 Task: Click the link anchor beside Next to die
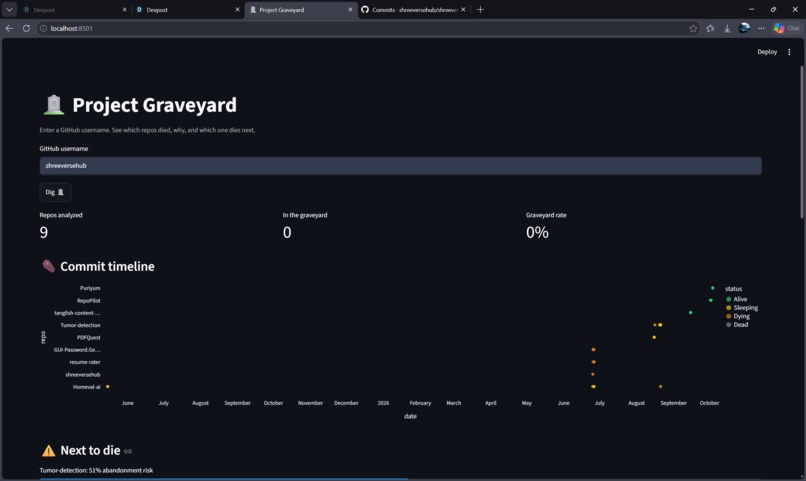coord(127,451)
